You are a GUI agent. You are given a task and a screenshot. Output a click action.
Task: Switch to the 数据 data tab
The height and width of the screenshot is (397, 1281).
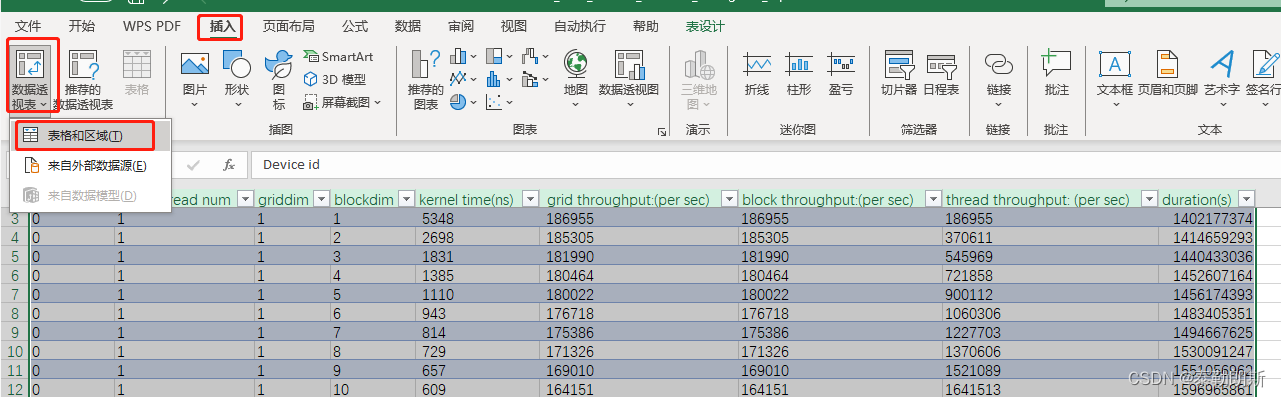(x=407, y=26)
